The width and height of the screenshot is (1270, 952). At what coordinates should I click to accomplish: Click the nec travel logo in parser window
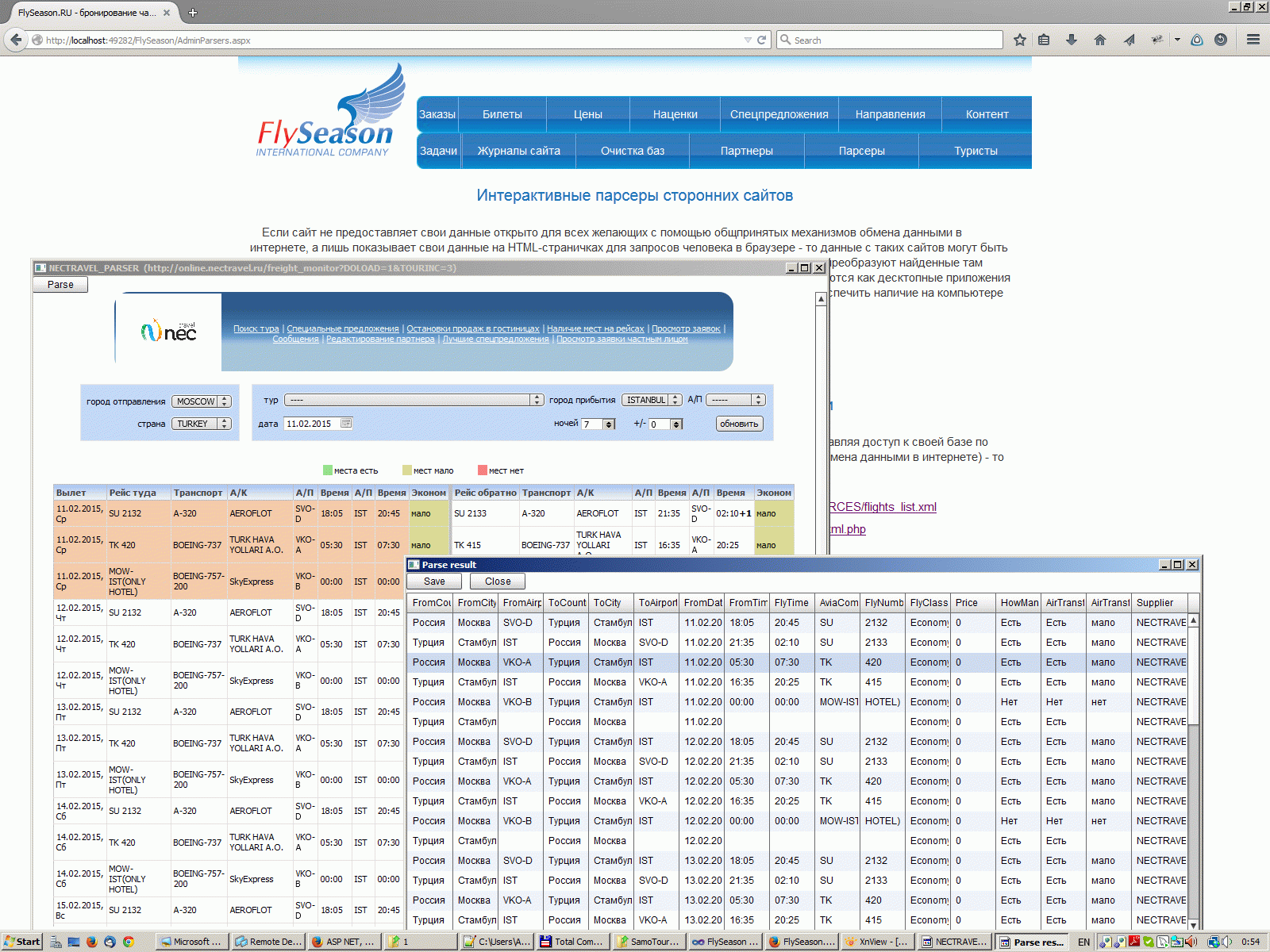168,330
